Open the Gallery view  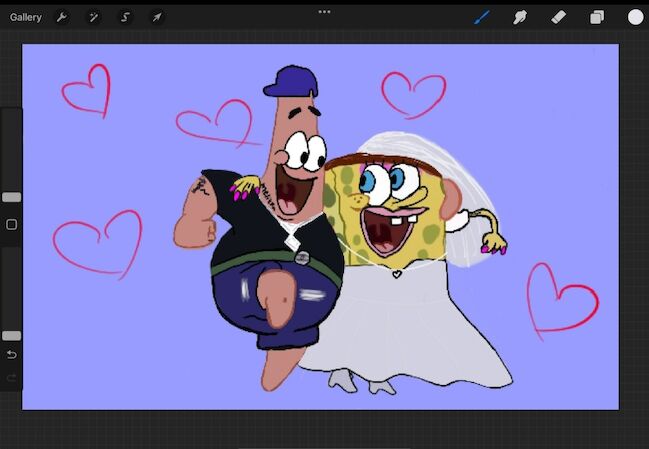click(26, 17)
